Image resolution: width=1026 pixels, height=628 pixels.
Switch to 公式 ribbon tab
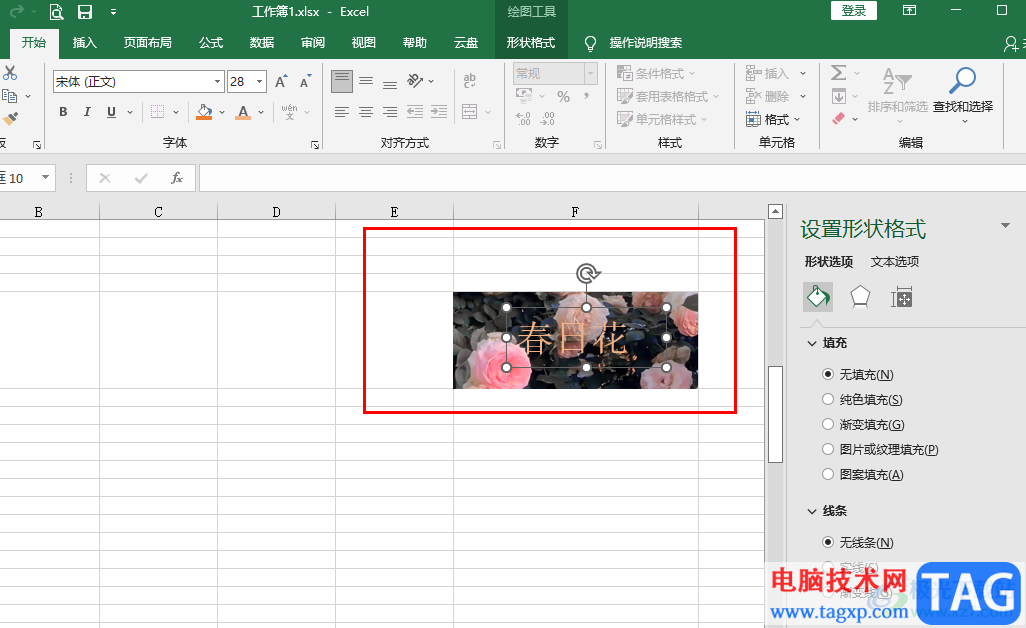pos(211,43)
